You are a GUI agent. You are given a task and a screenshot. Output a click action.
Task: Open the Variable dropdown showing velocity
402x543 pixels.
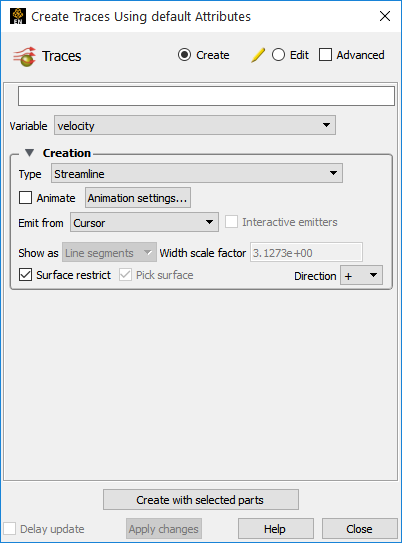(x=195, y=125)
